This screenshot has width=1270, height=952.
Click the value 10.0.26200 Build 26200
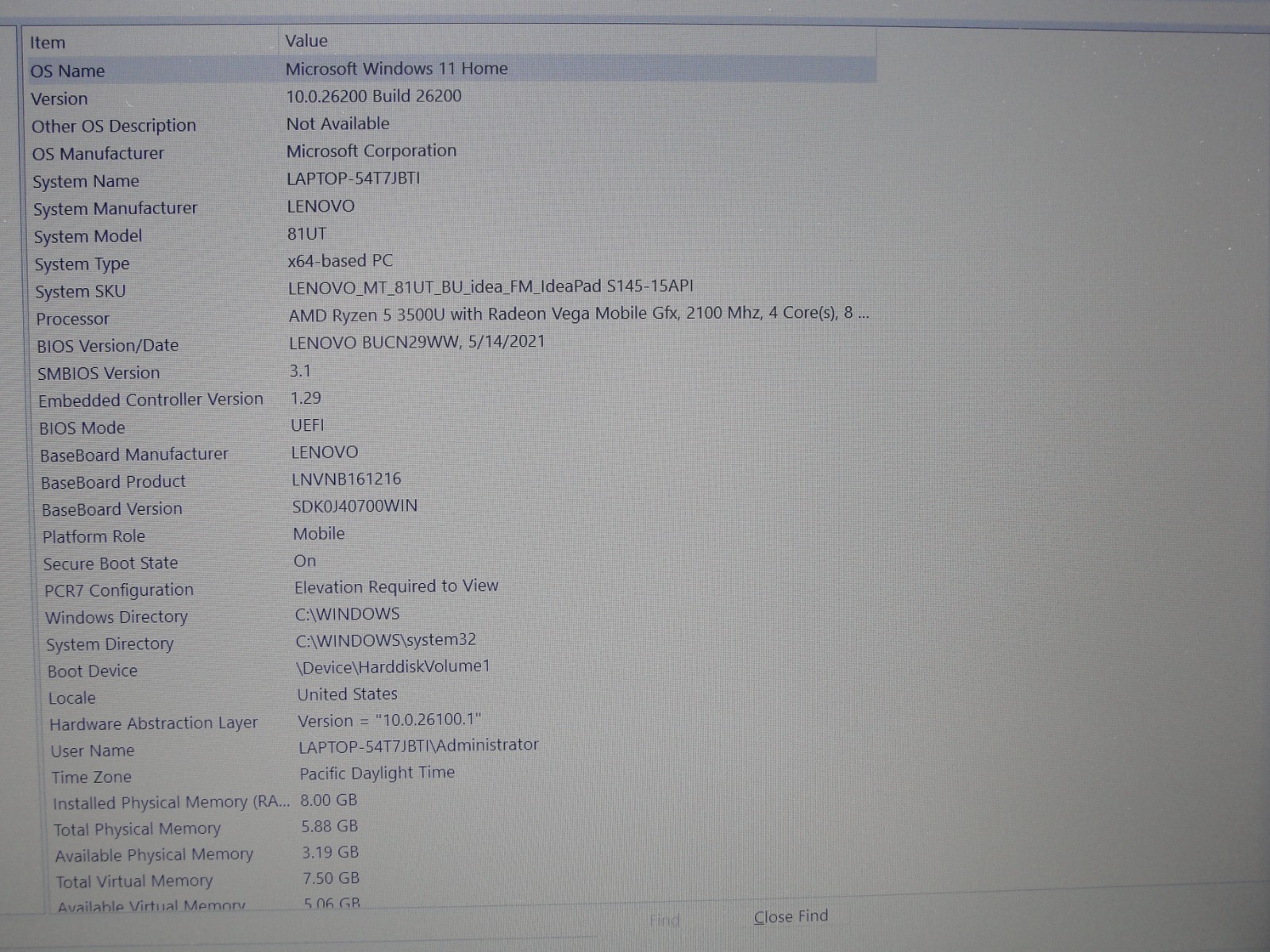(x=374, y=96)
